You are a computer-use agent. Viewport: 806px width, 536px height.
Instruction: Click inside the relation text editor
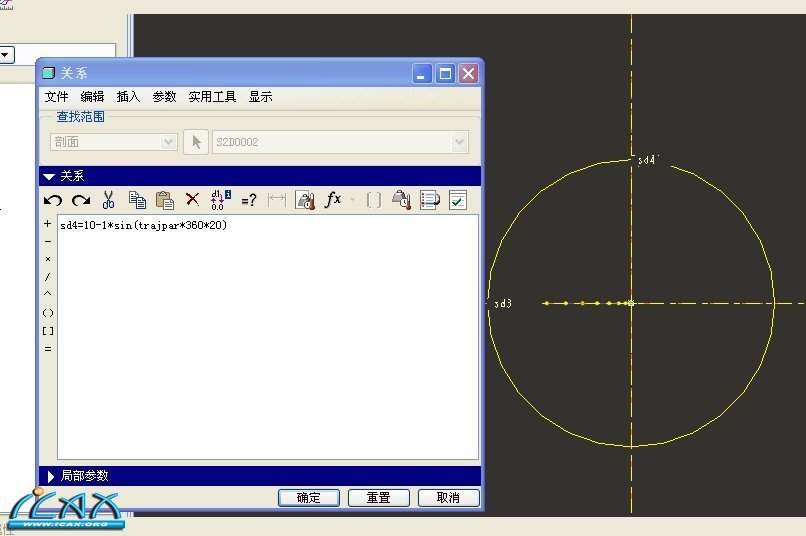pos(268,340)
